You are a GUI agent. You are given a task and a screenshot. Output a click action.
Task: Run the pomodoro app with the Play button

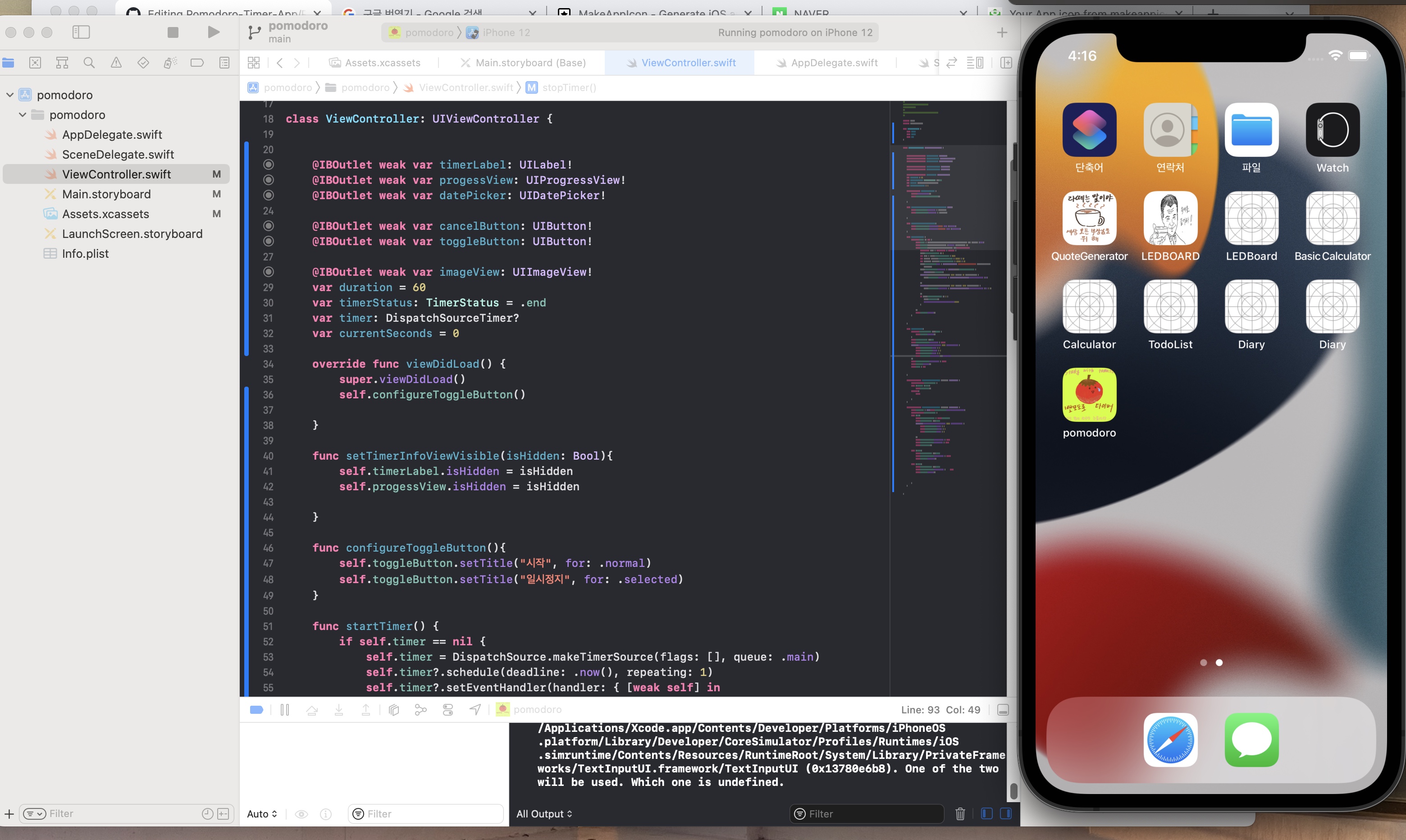pos(214,32)
